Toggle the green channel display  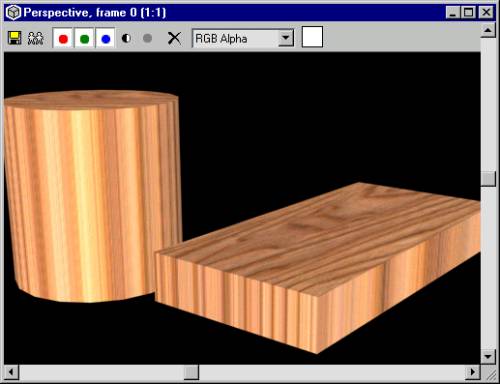click(x=84, y=38)
